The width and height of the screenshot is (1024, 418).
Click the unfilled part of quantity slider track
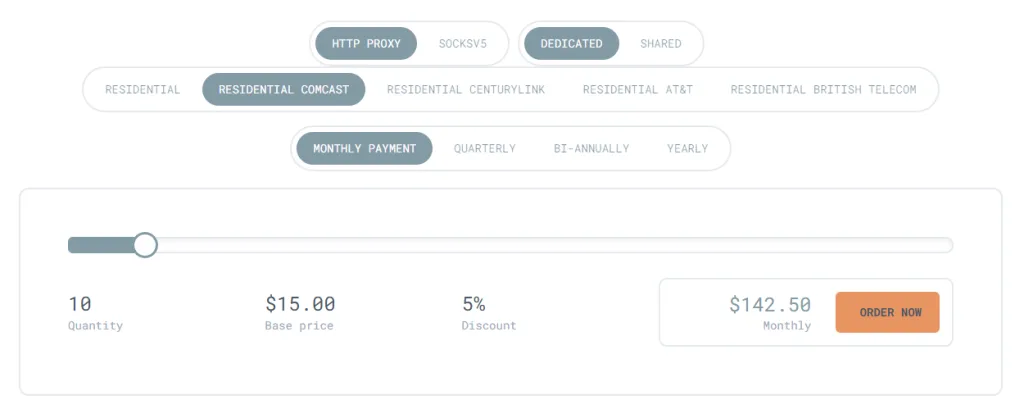coord(550,245)
